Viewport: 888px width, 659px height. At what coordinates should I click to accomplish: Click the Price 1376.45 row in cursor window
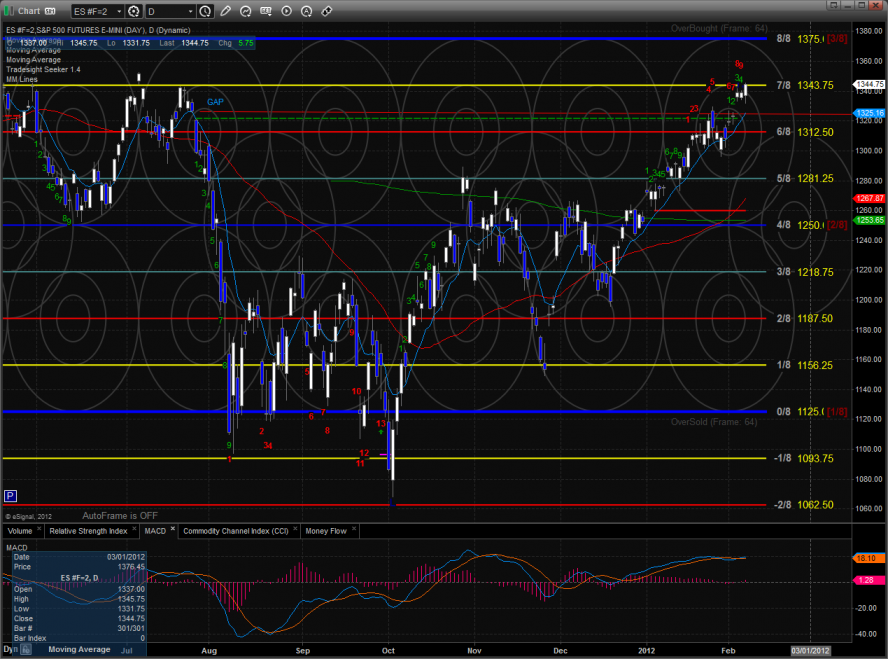(79, 567)
